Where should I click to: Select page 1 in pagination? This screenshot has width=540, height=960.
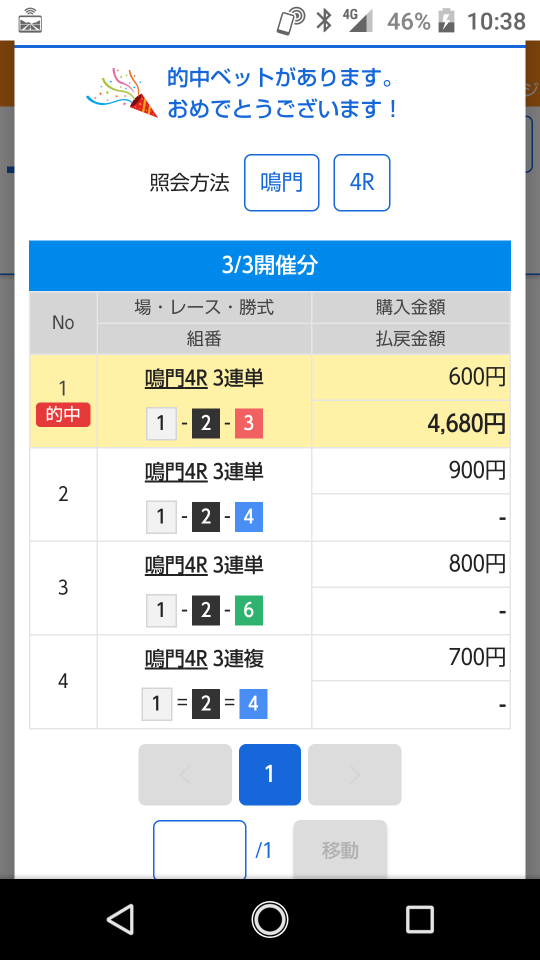click(x=269, y=774)
